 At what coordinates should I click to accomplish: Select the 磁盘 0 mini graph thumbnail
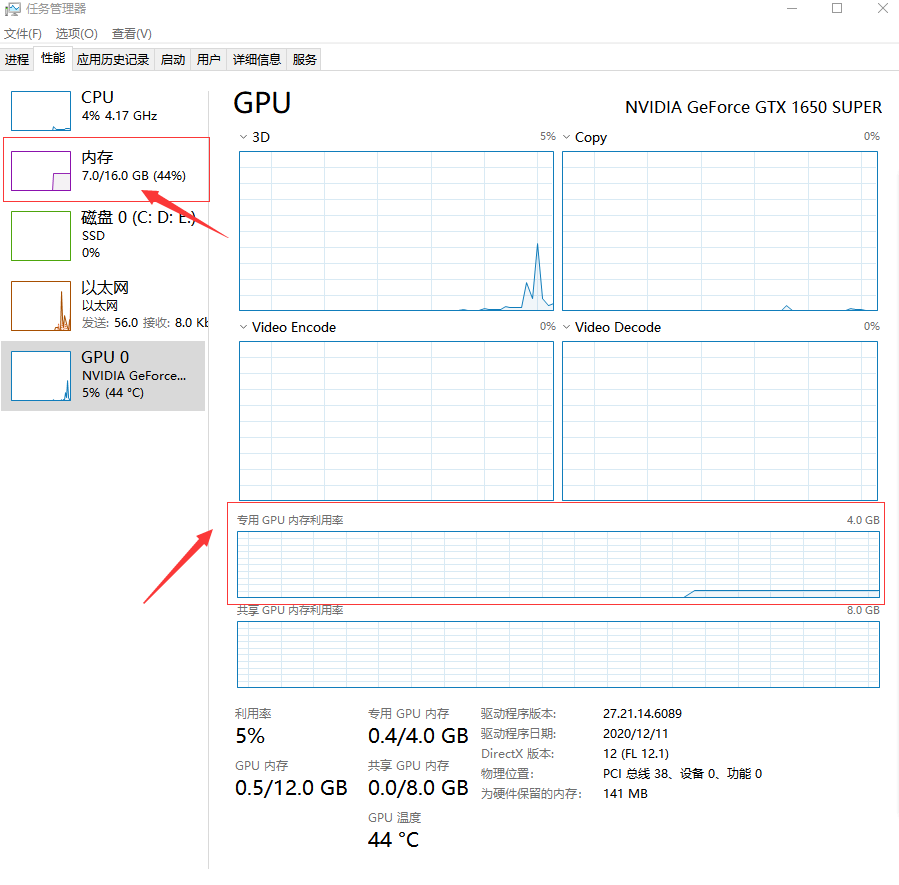point(41,236)
